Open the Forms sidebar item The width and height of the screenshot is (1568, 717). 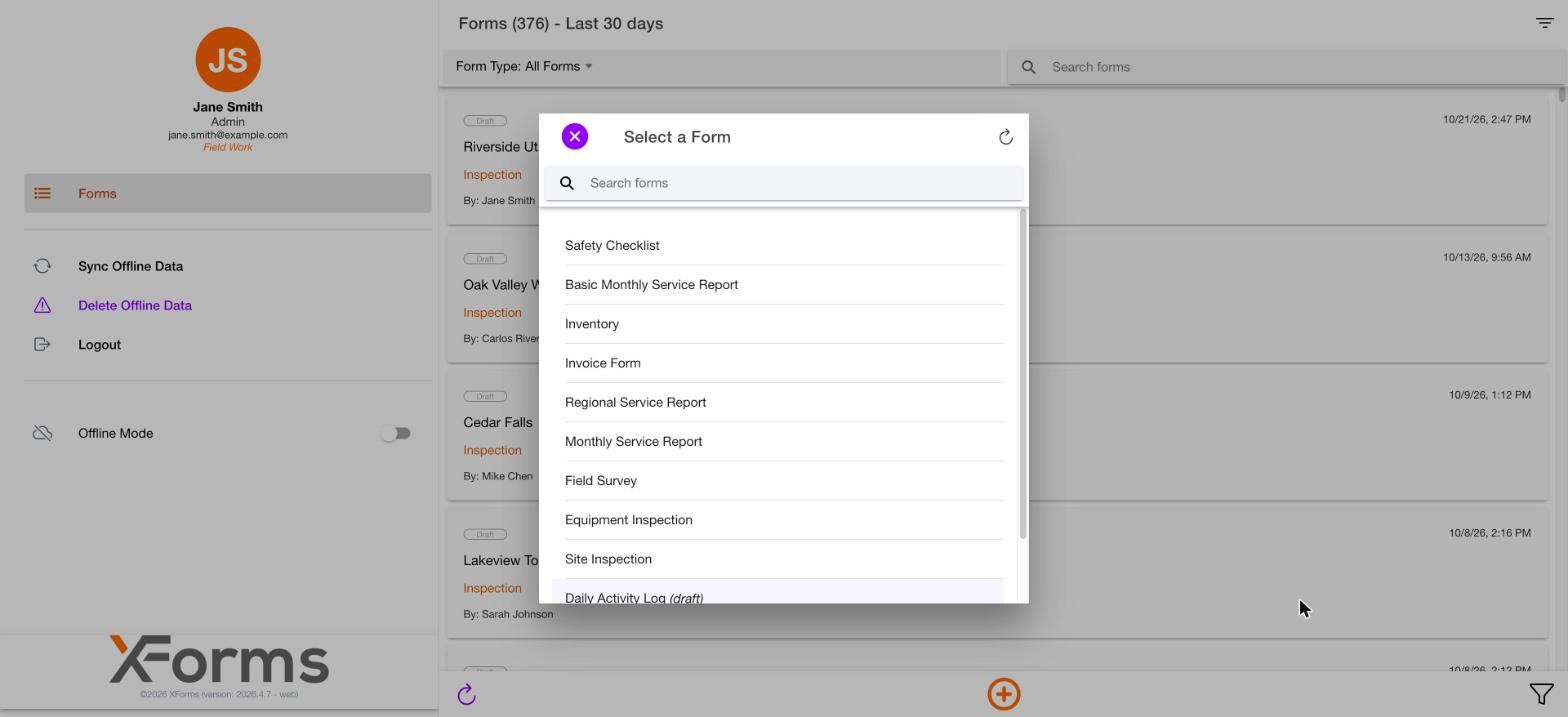point(228,193)
